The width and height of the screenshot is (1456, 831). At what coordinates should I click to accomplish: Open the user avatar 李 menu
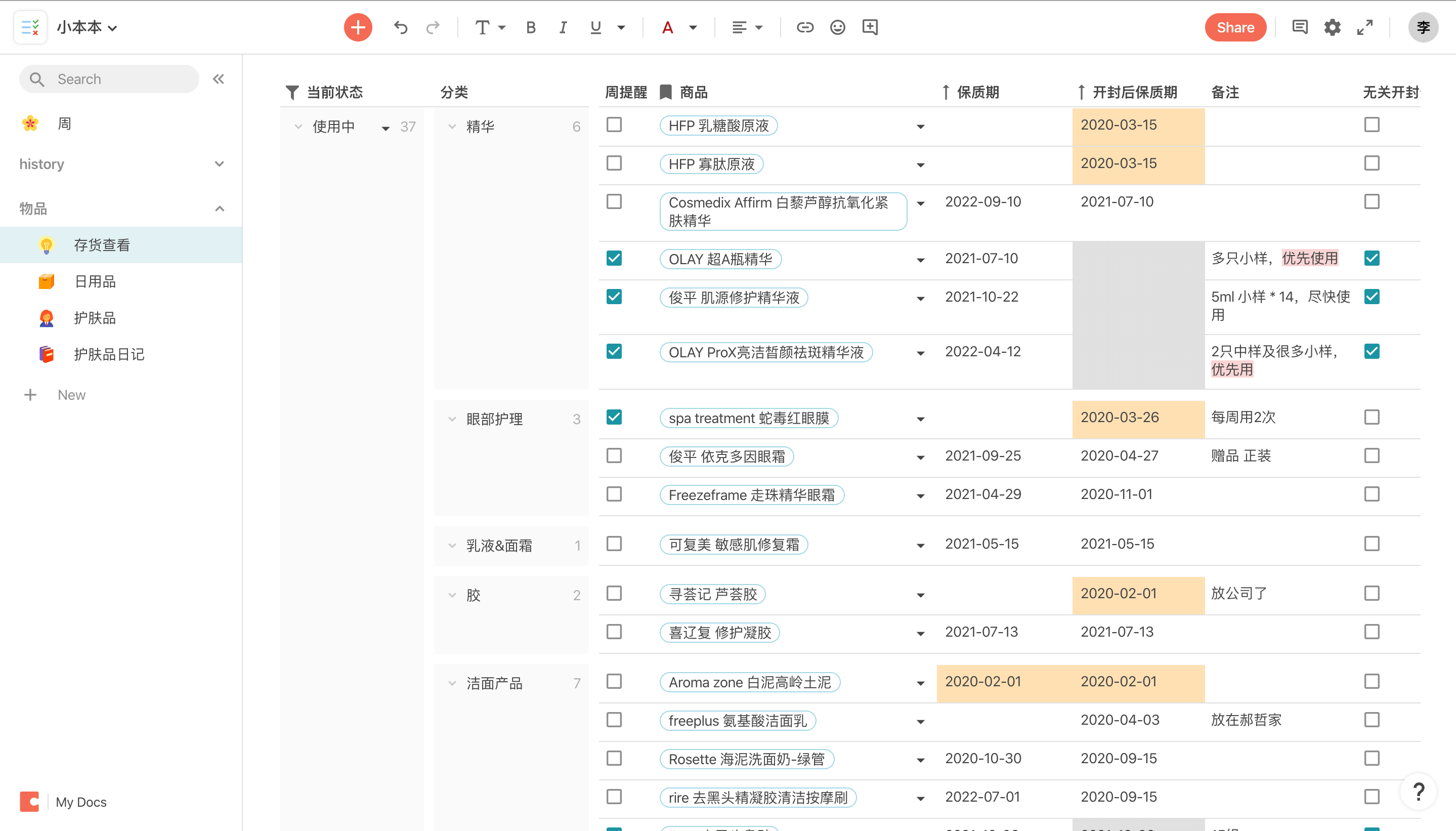[1423, 27]
